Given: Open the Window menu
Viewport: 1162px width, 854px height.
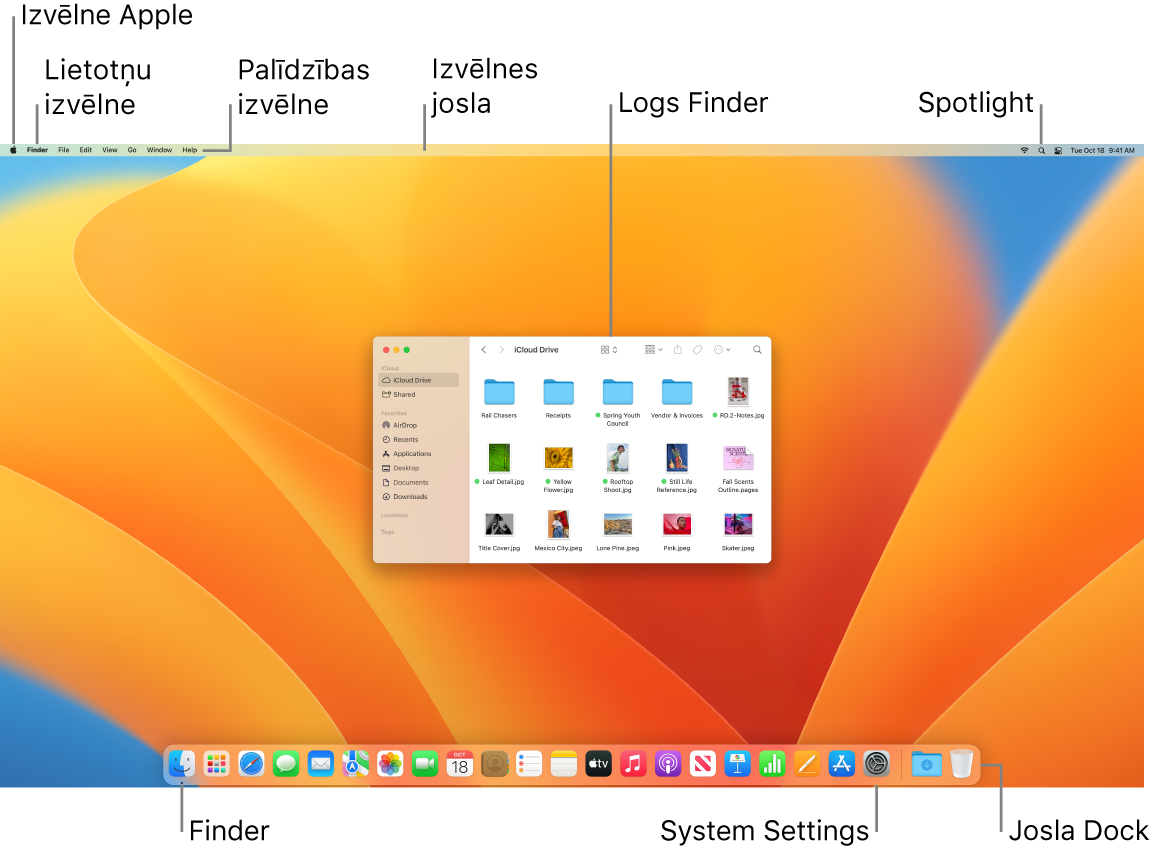Looking at the screenshot, I should [x=159, y=150].
